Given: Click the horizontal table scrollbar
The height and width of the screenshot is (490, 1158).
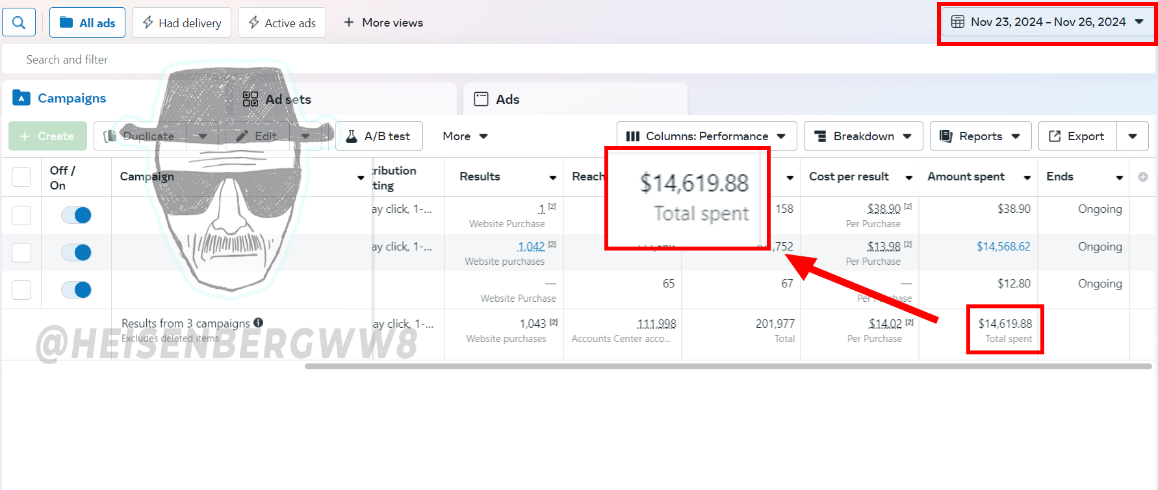Looking at the screenshot, I should (728, 365).
